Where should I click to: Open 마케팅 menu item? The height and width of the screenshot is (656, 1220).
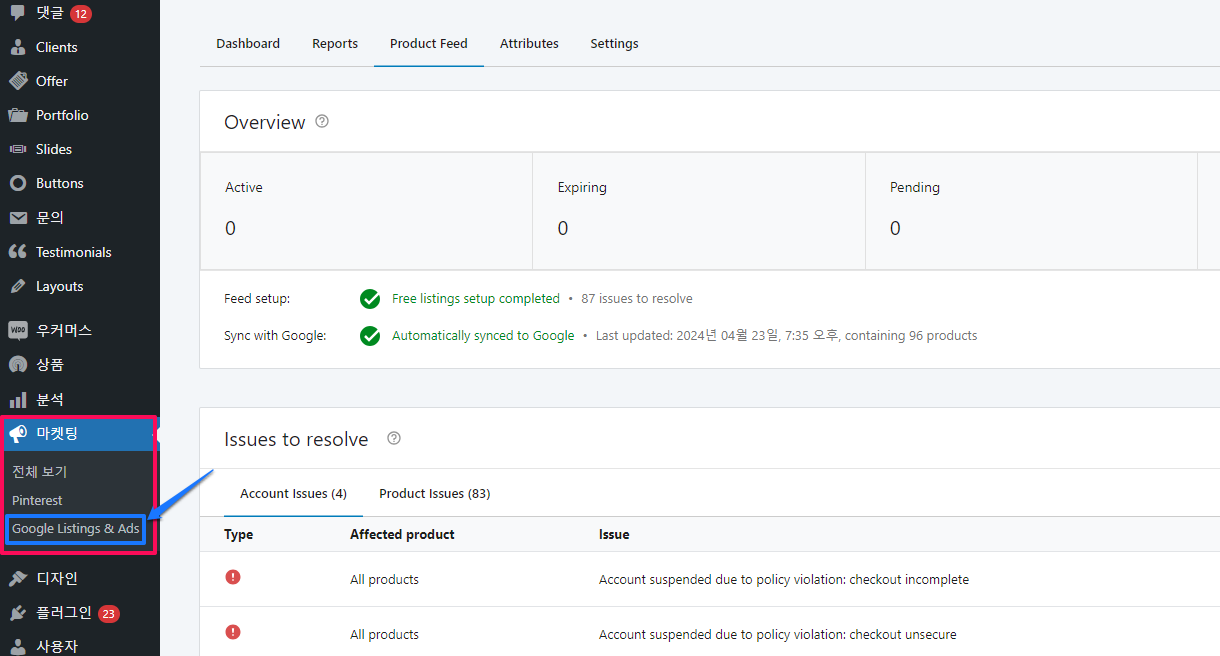(x=80, y=434)
